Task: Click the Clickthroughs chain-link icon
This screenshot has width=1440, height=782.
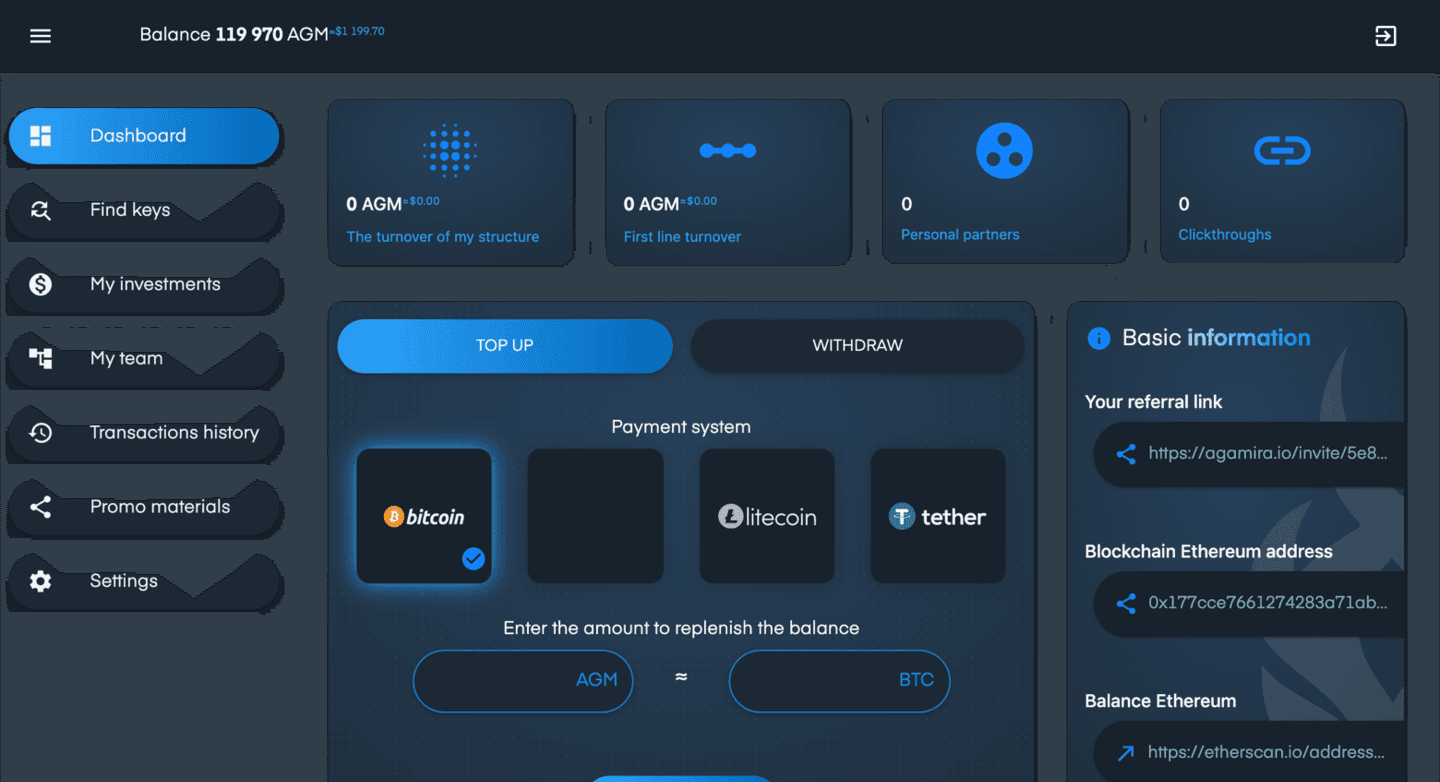Action: click(x=1282, y=151)
